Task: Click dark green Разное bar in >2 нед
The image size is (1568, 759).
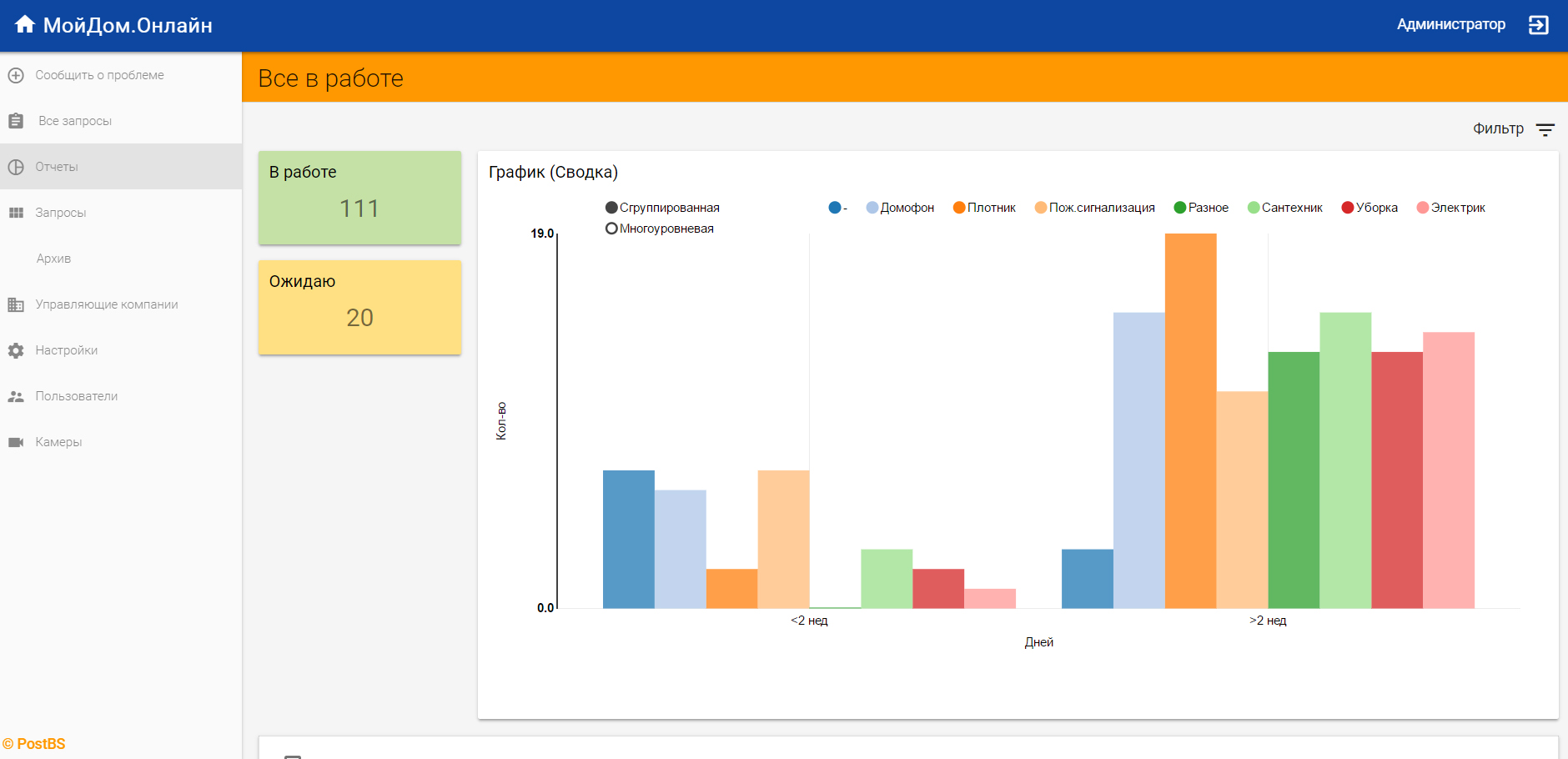Action: (1294, 480)
